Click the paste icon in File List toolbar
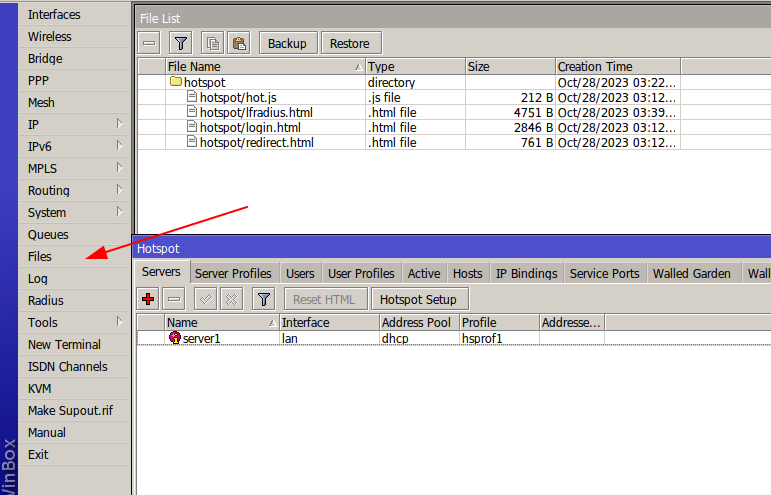 click(238, 43)
